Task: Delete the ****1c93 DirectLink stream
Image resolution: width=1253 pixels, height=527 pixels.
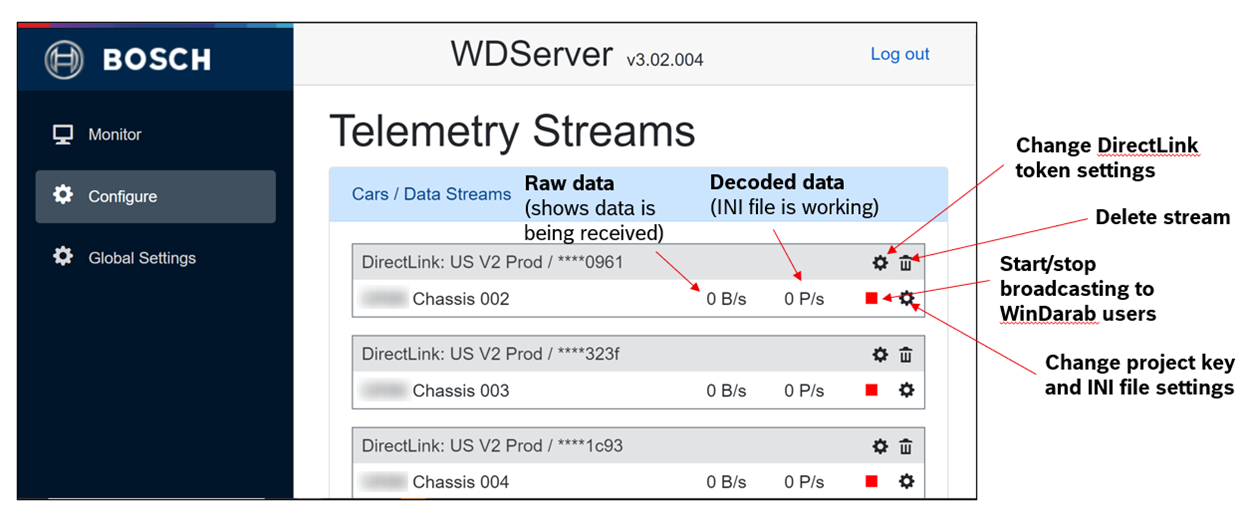Action: click(x=906, y=446)
